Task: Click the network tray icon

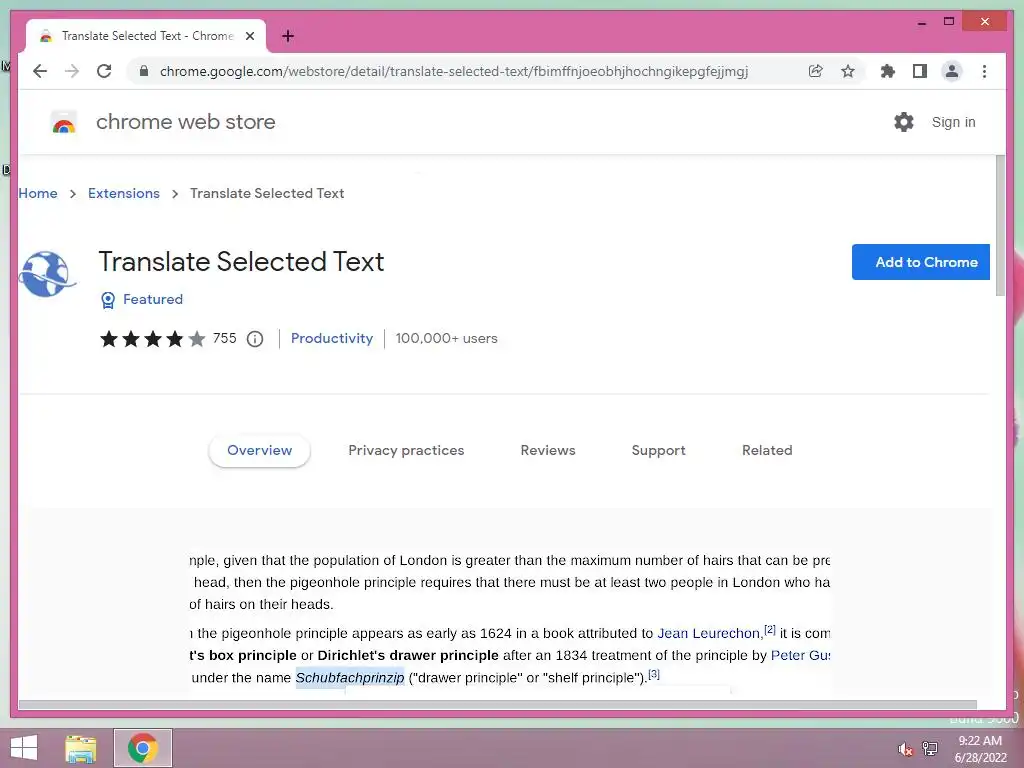Action: 930,748
